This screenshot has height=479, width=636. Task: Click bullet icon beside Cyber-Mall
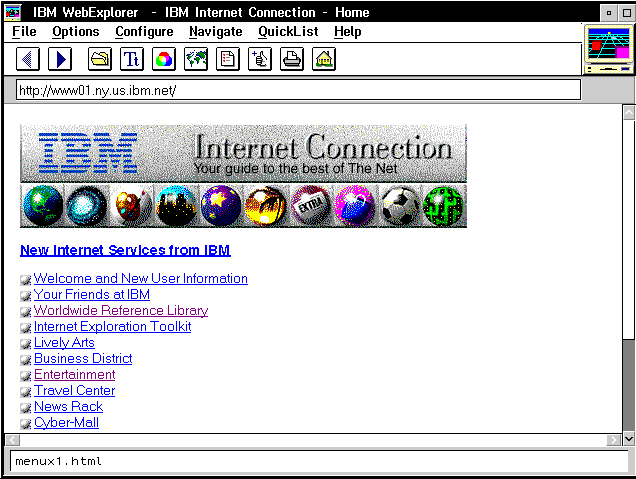point(26,424)
